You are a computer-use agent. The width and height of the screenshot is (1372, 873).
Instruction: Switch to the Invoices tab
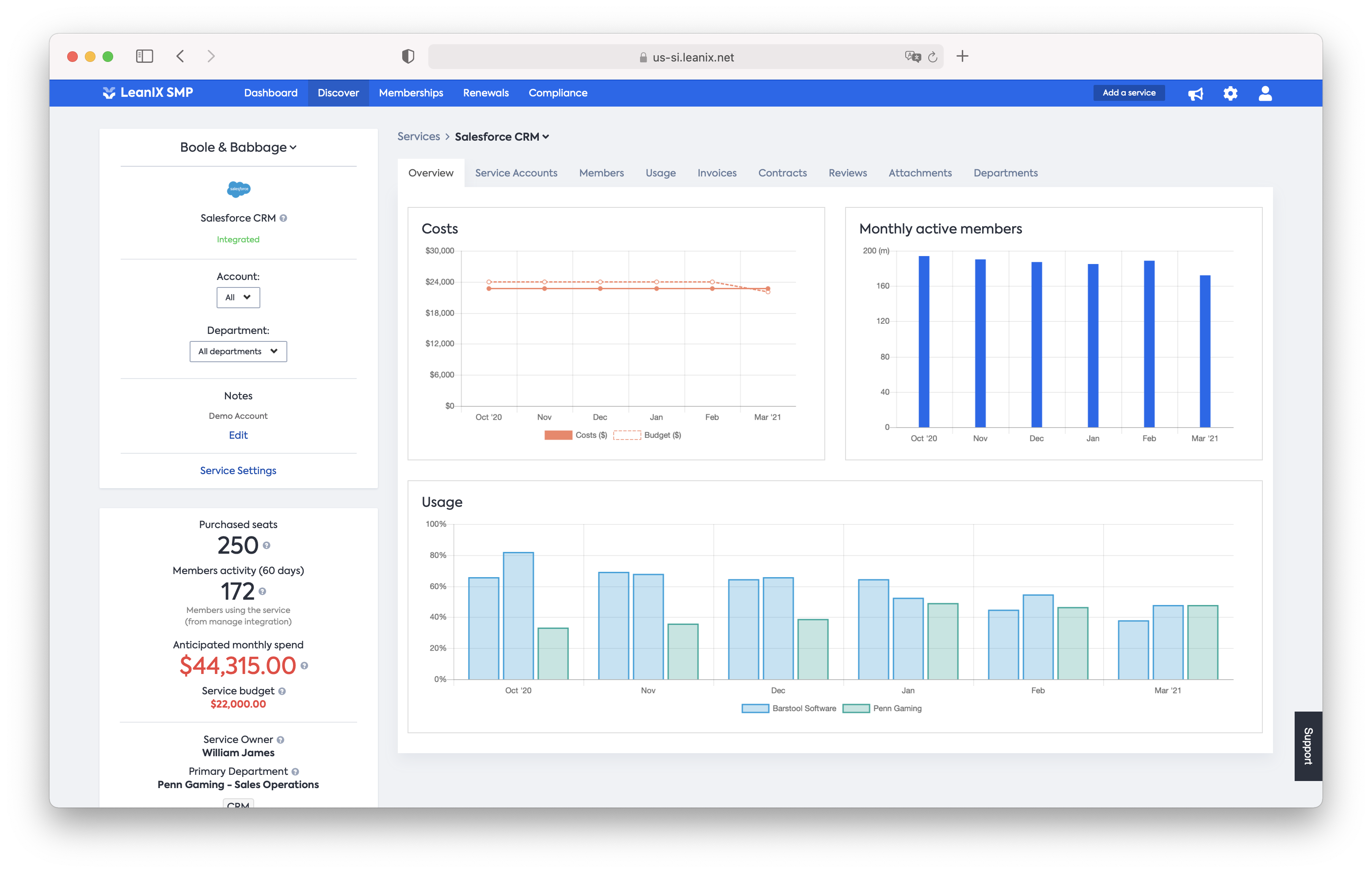click(x=717, y=173)
